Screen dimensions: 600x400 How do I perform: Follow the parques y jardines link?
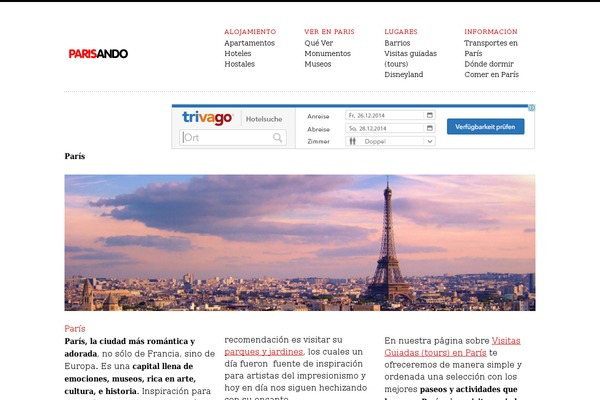click(x=264, y=351)
